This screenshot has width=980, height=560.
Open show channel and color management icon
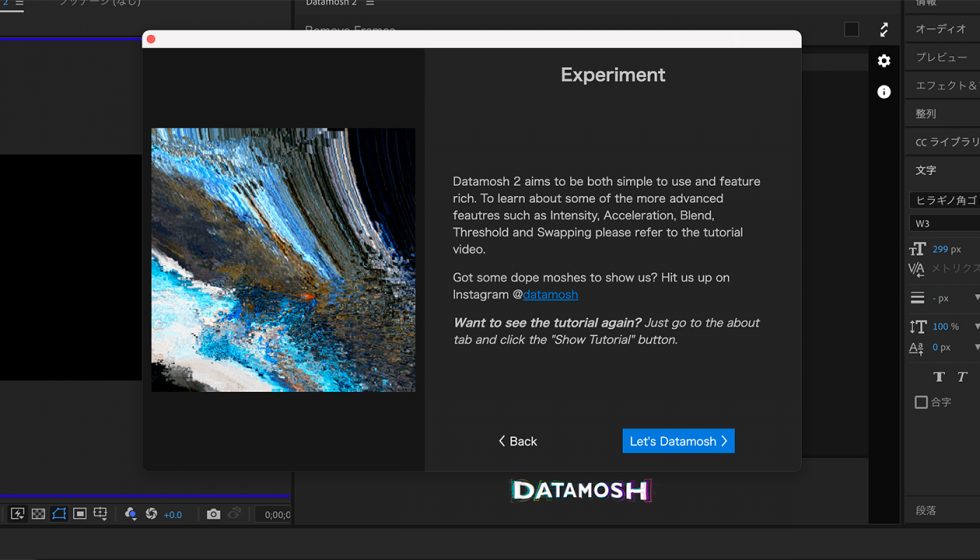[131, 514]
